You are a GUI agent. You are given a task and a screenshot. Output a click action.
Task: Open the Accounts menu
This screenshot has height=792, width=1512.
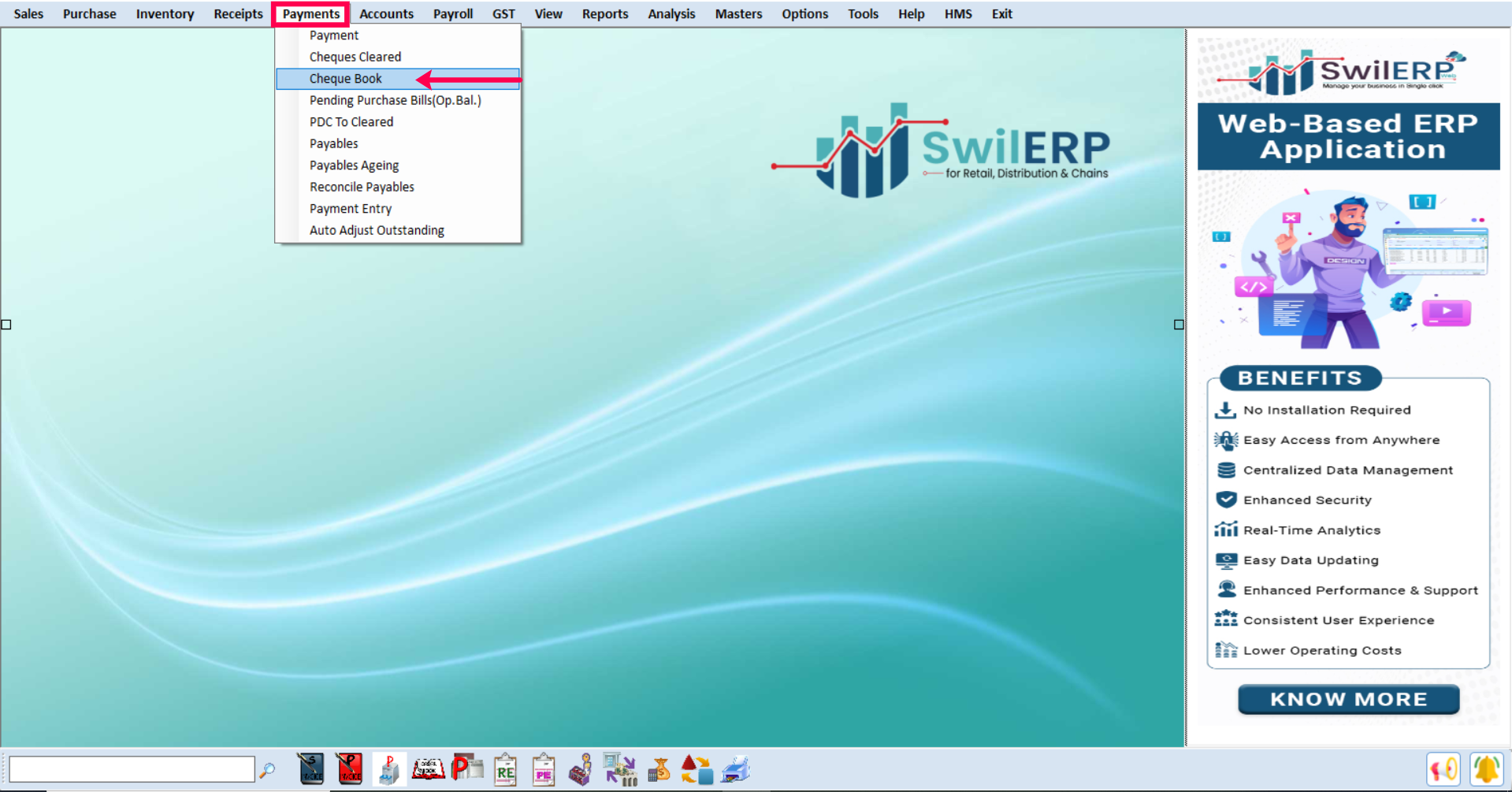386,13
